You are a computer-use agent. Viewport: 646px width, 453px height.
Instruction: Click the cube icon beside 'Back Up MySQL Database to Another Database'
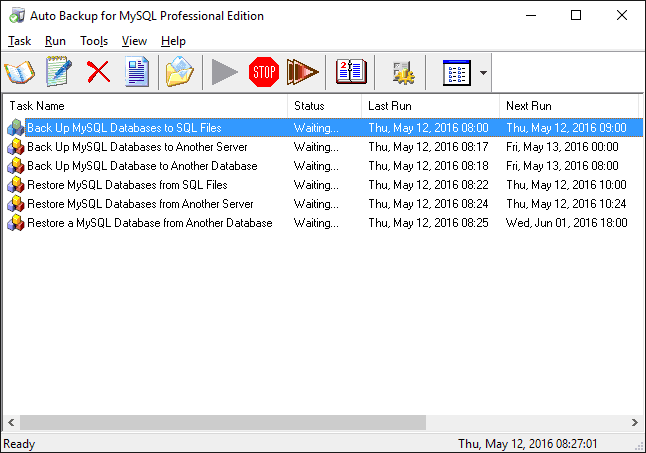point(16,166)
